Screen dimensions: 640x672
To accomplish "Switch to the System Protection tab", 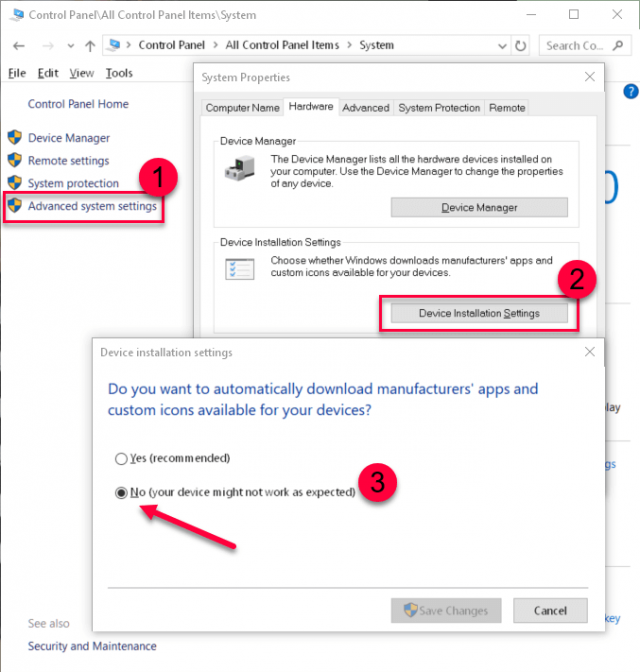I will click(x=439, y=108).
